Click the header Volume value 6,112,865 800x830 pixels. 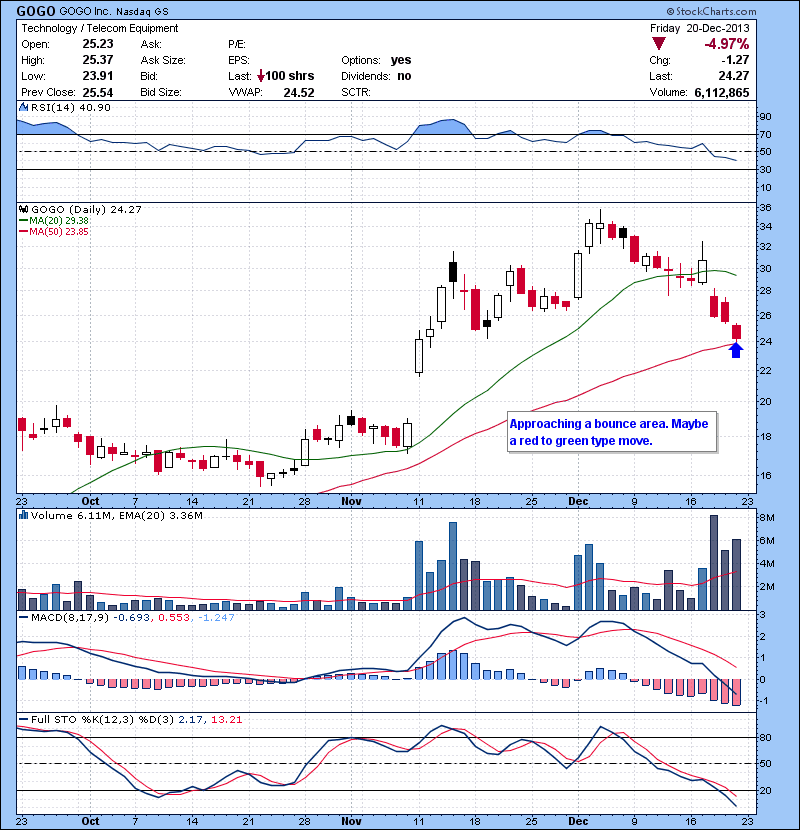(x=722, y=93)
